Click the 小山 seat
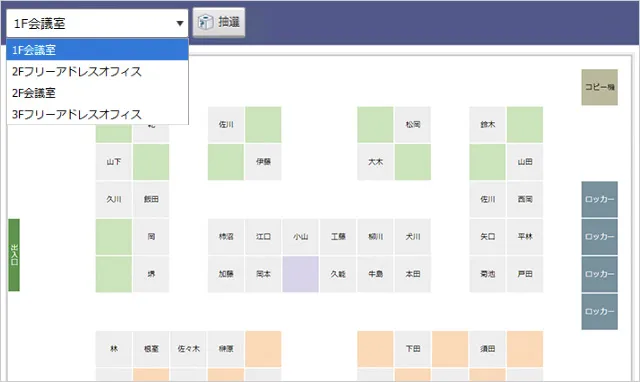This screenshot has width=640, height=382. [300, 237]
